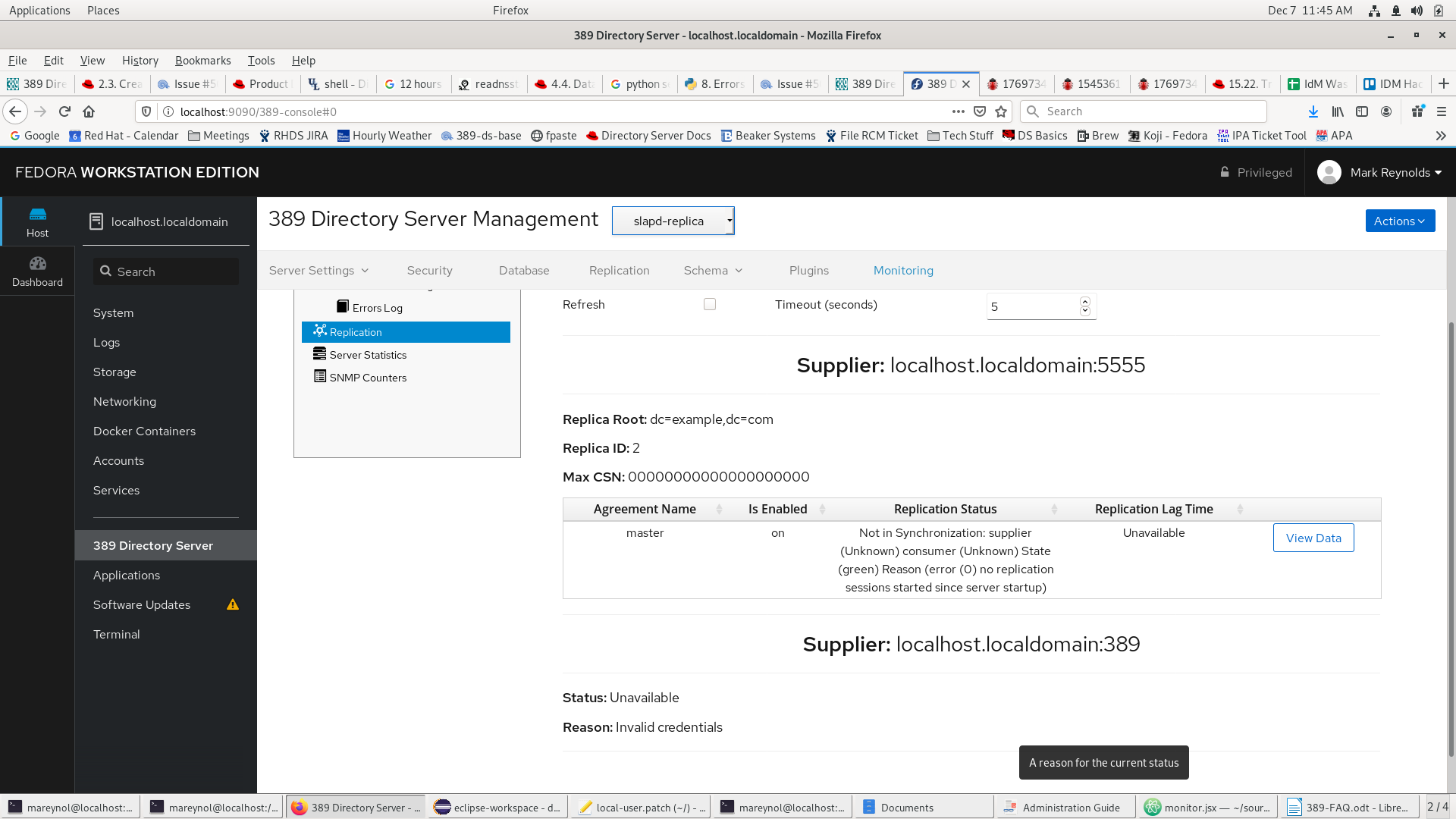Open the Terminal page in sidebar
The width and height of the screenshot is (1456, 819).
pos(116,634)
